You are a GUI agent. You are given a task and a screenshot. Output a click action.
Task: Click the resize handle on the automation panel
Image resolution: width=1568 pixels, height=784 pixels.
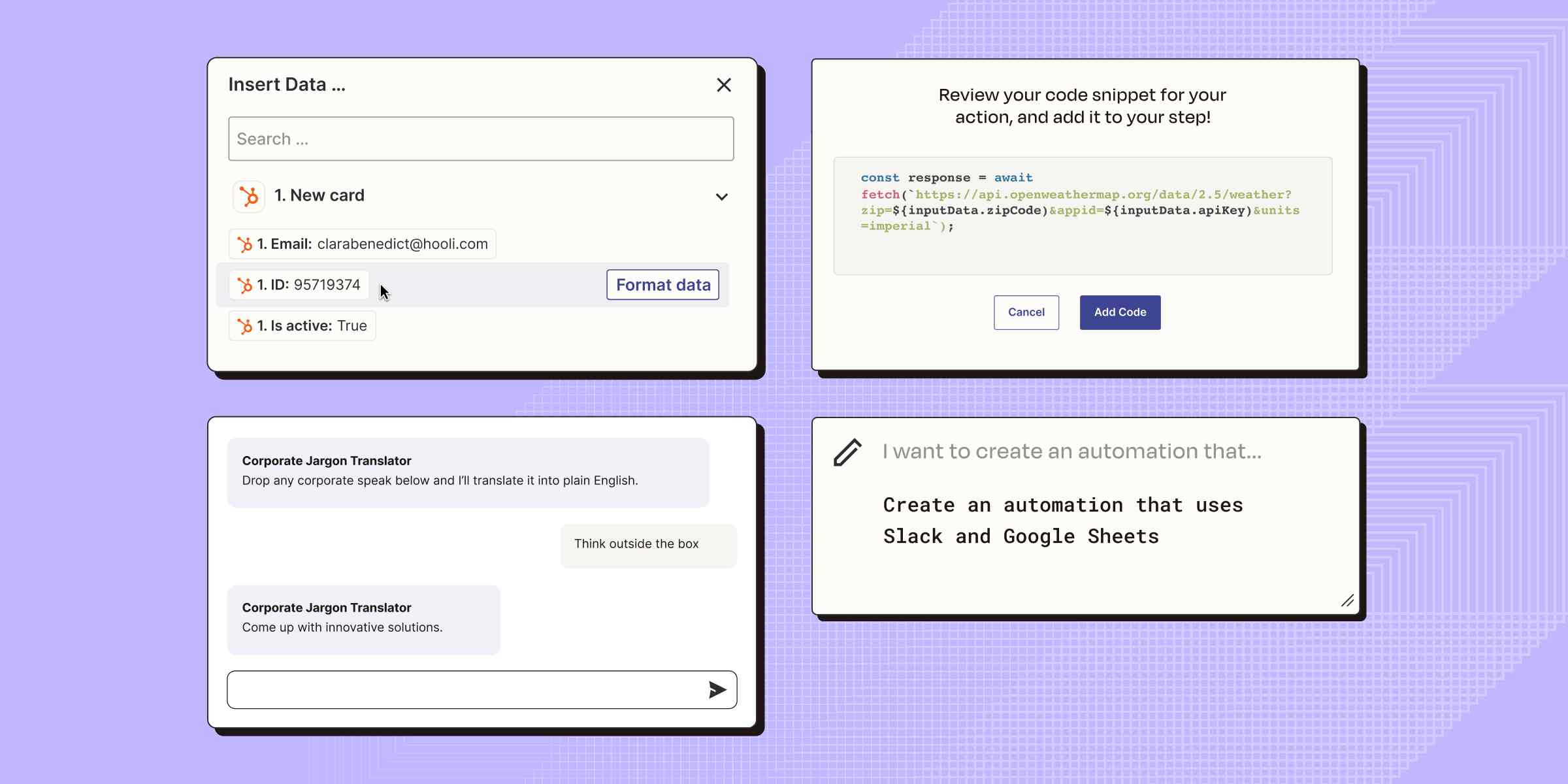1347,601
